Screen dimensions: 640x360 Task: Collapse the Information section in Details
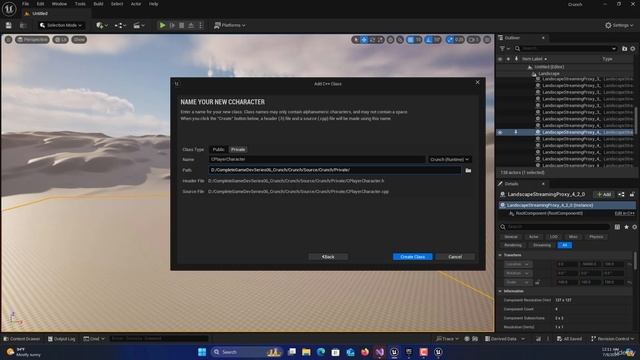(500, 291)
